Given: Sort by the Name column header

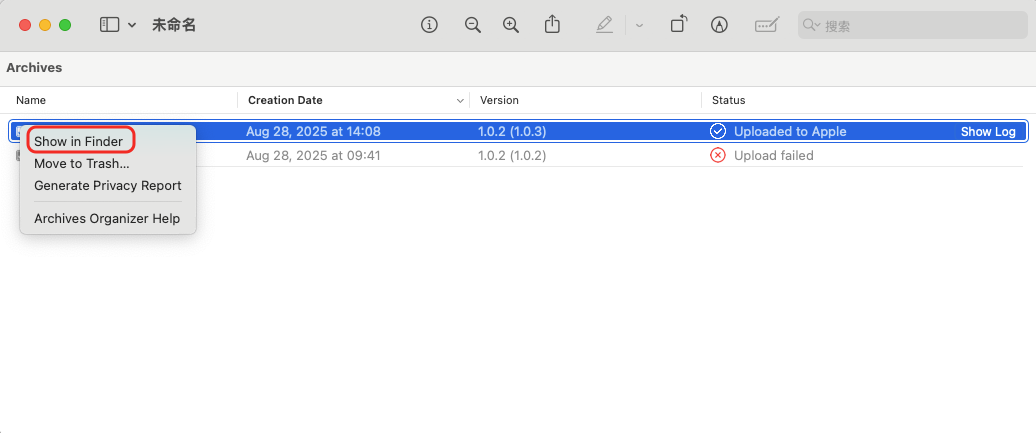Looking at the screenshot, I should 31,100.
